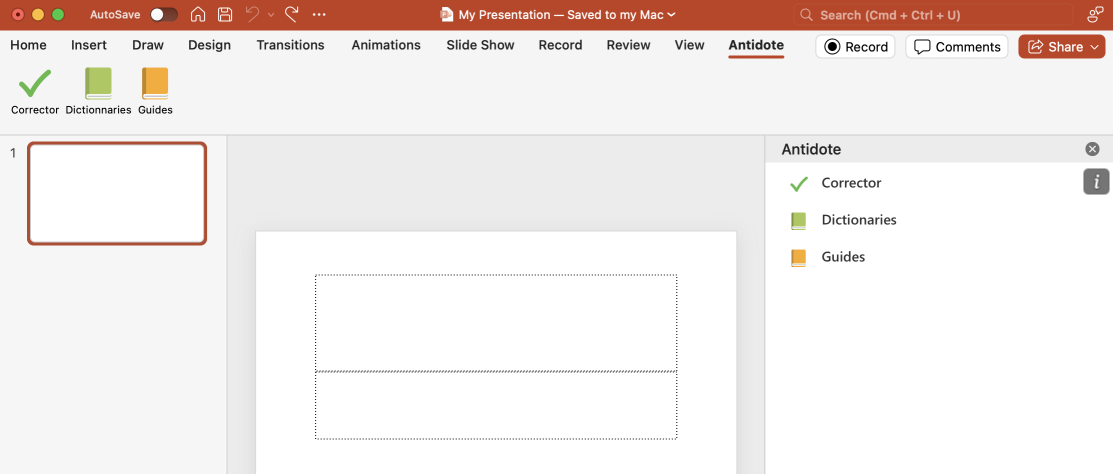The image size is (1113, 474).
Task: Switch to the Design tab
Action: [209, 45]
